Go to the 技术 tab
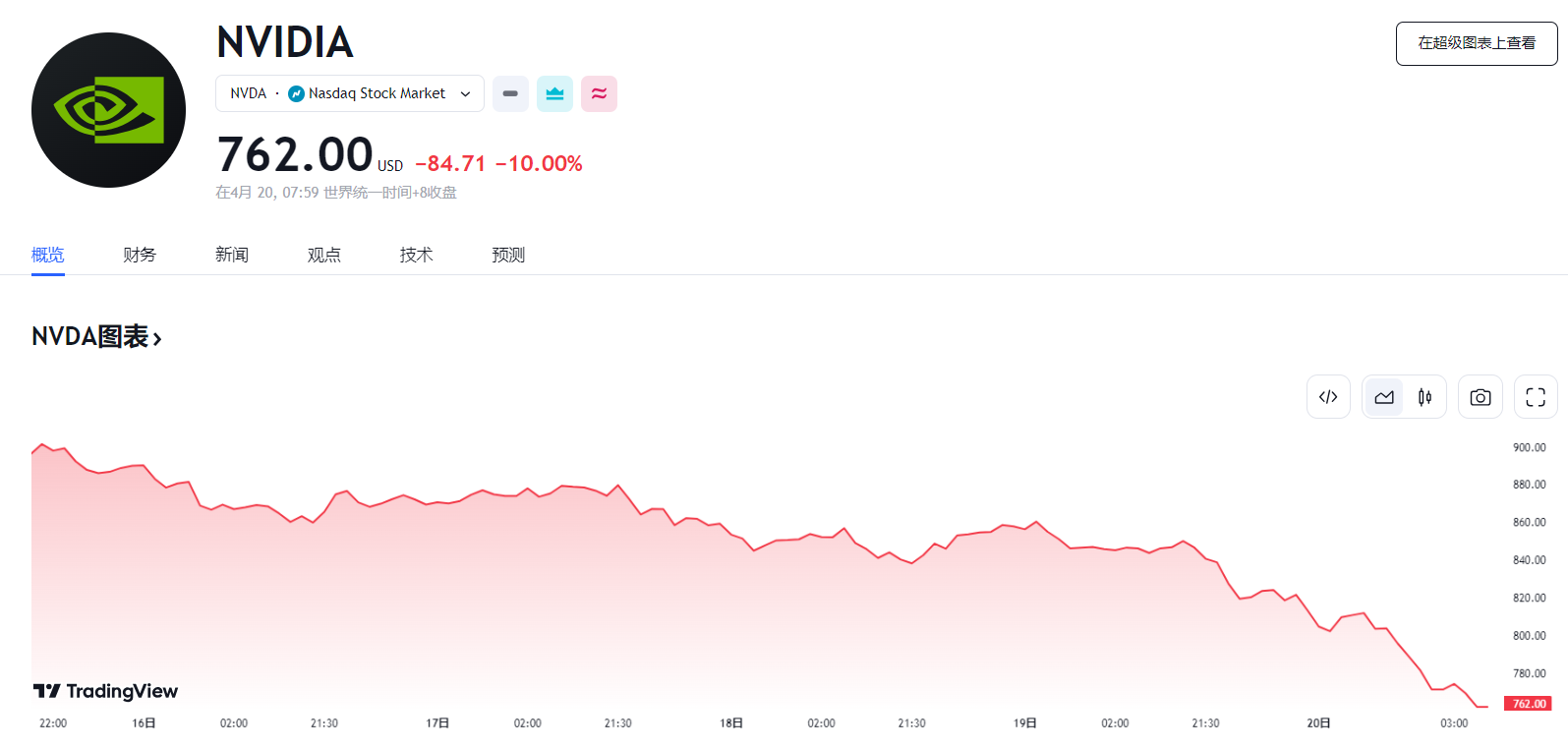 click(416, 255)
